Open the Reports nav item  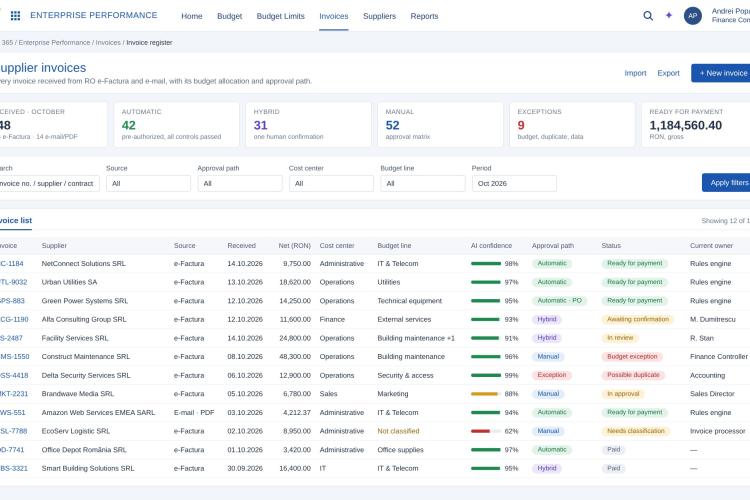click(424, 16)
